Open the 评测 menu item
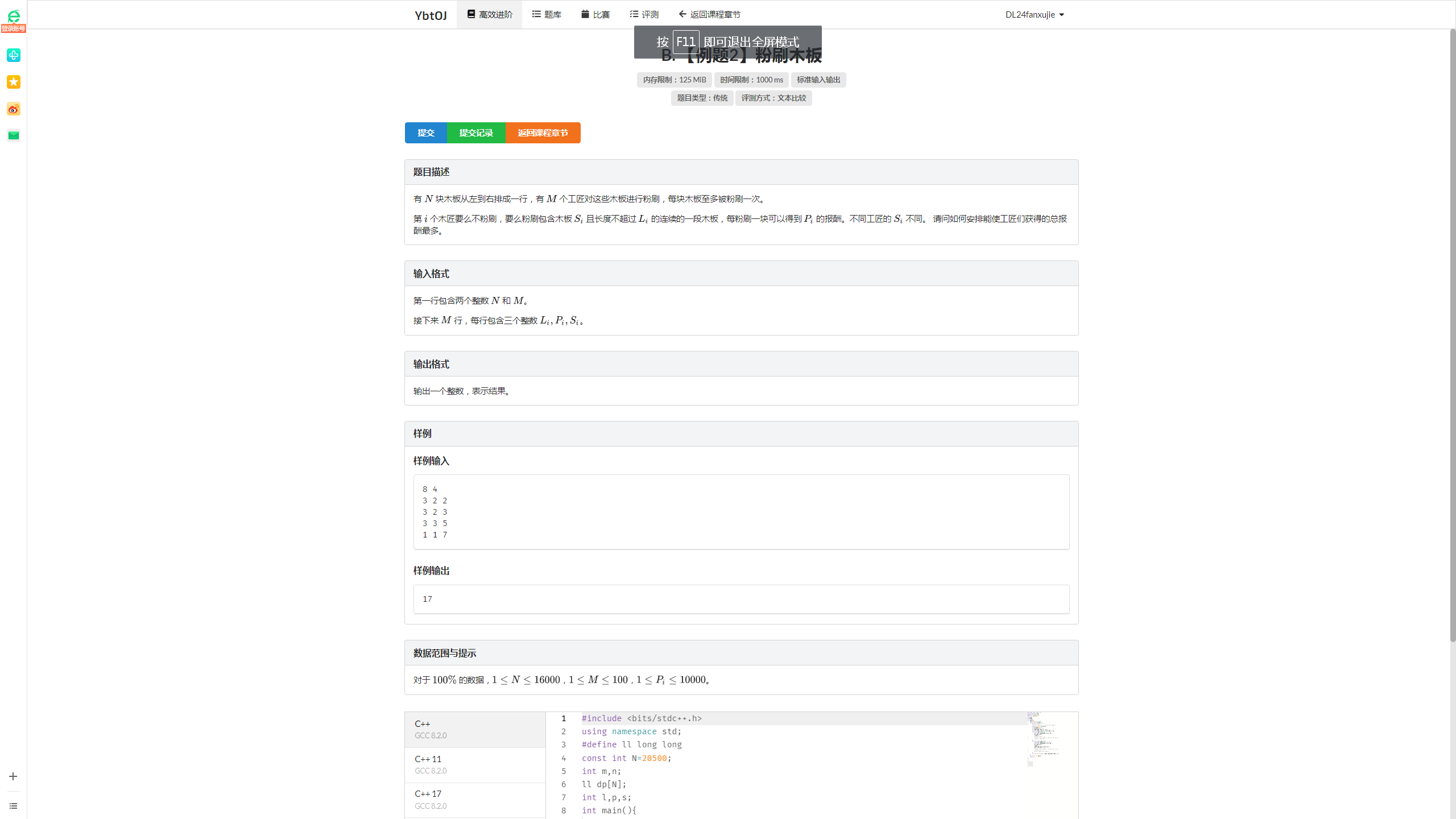The image size is (1456, 819). click(x=644, y=14)
